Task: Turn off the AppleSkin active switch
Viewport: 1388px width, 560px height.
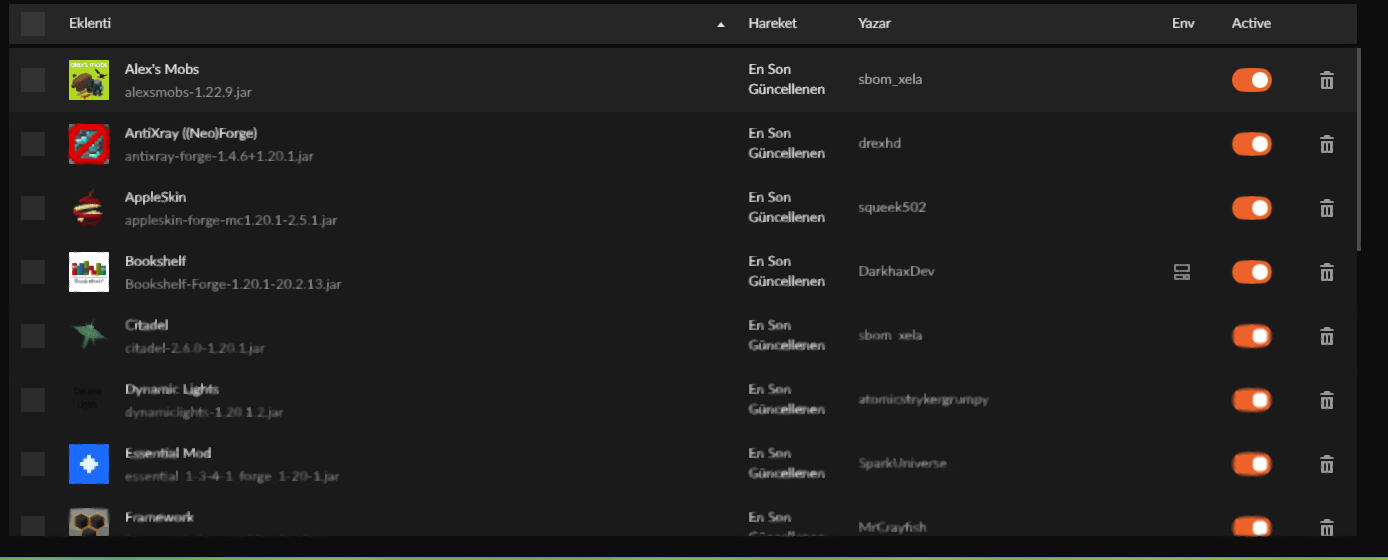Action: [x=1252, y=208]
